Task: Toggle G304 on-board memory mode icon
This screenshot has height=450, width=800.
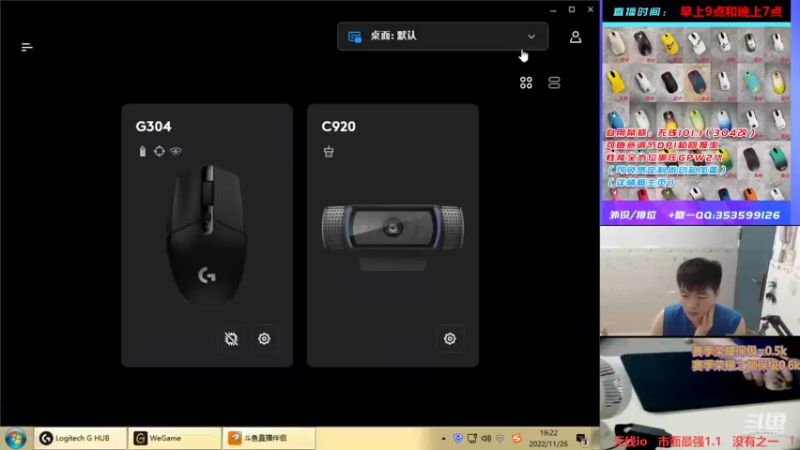Action: coord(231,338)
